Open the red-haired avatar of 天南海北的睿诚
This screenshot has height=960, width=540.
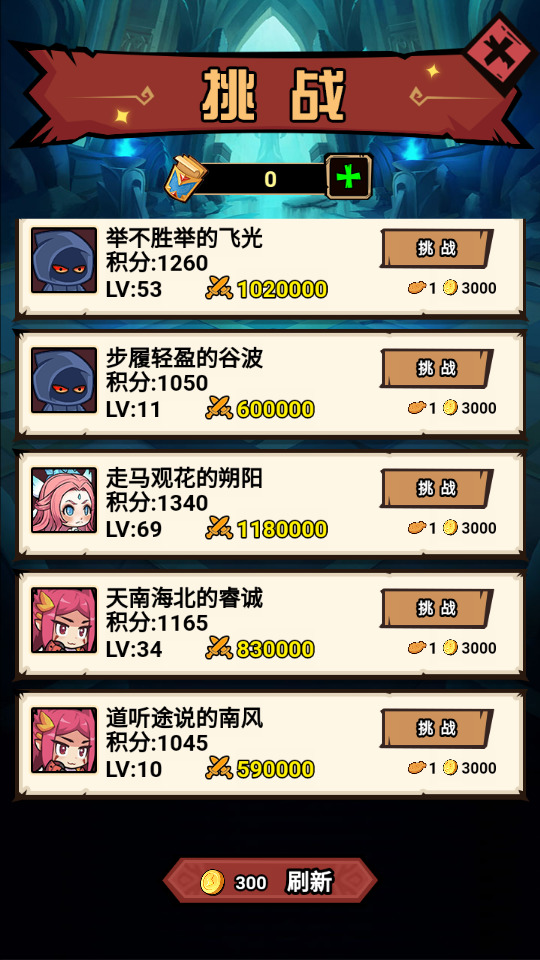pyautogui.click(x=64, y=620)
